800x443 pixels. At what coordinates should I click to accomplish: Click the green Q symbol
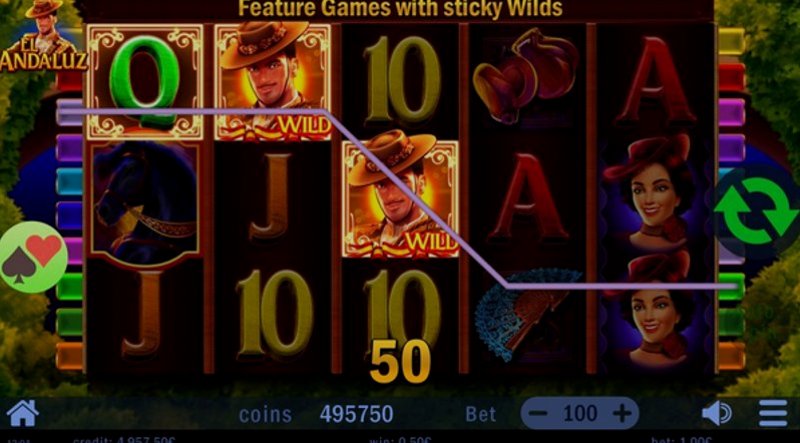coord(145,82)
